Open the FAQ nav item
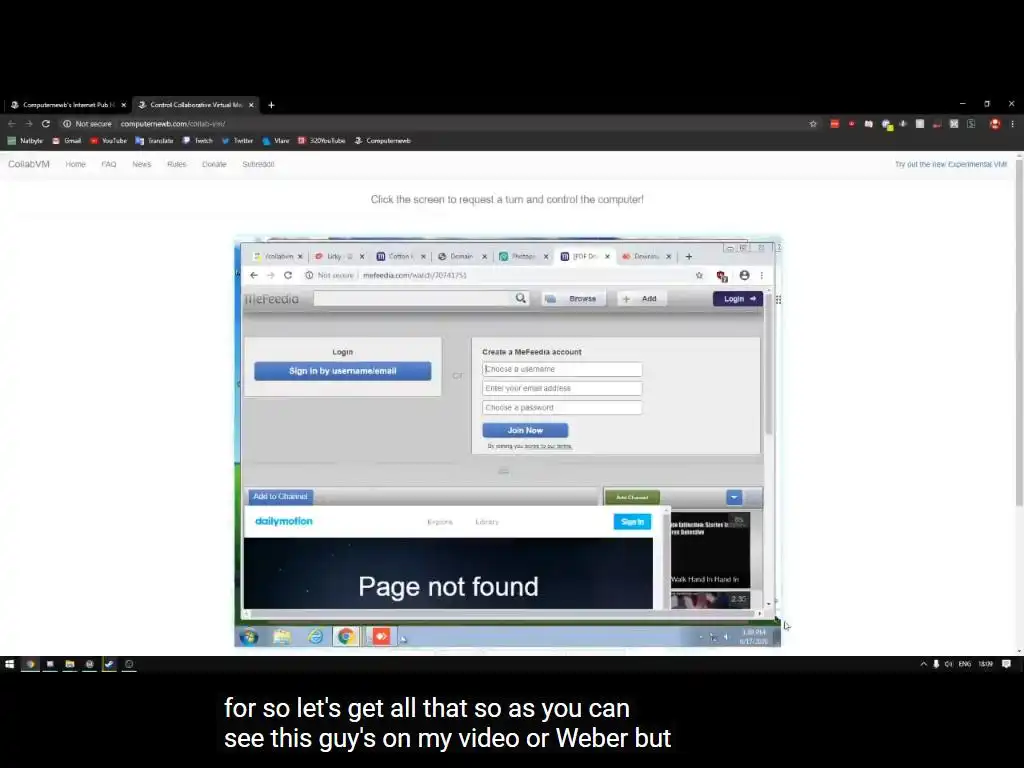This screenshot has width=1024, height=768. (109, 164)
